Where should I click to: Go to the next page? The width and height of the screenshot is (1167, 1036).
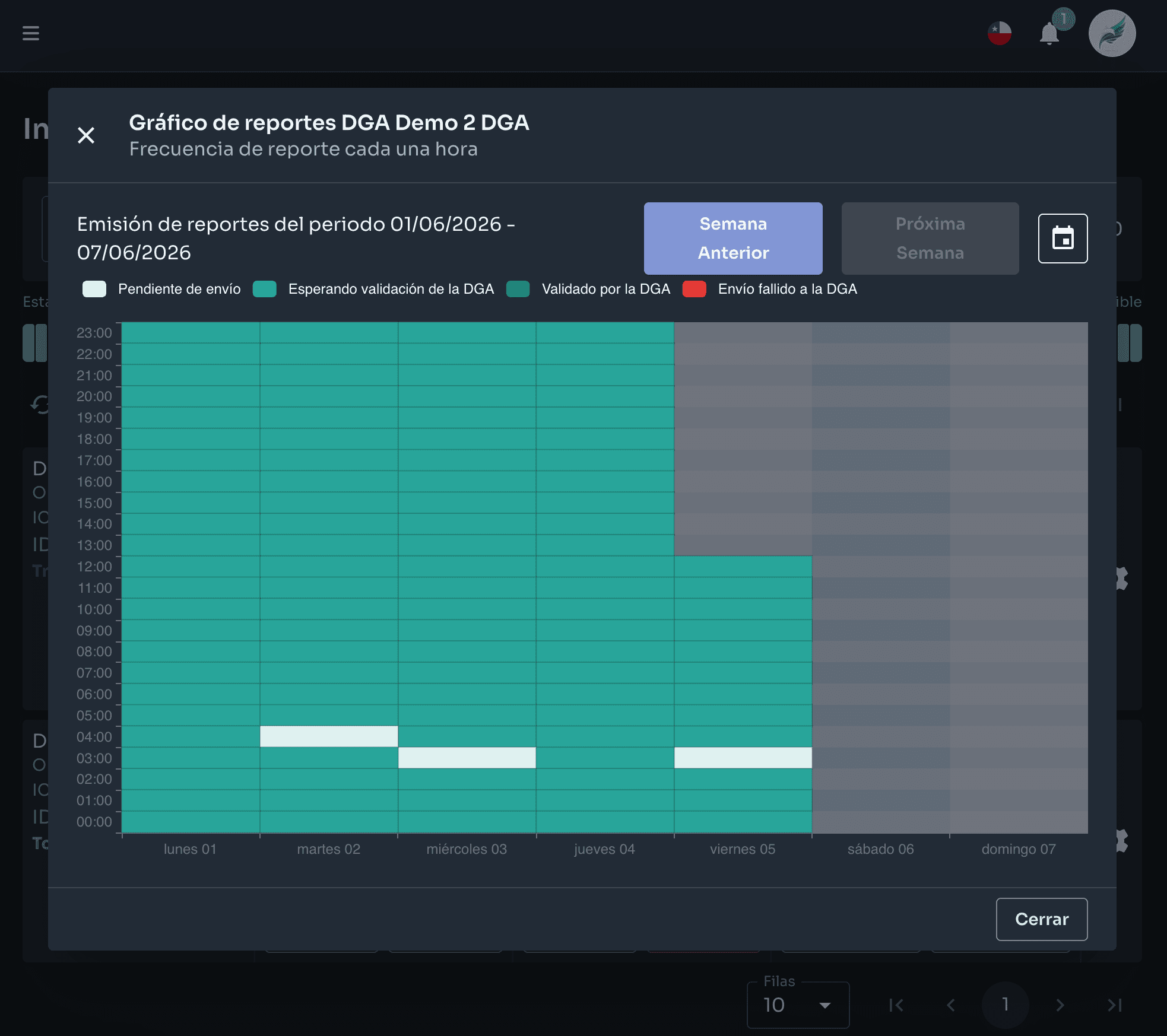coord(1060,1005)
